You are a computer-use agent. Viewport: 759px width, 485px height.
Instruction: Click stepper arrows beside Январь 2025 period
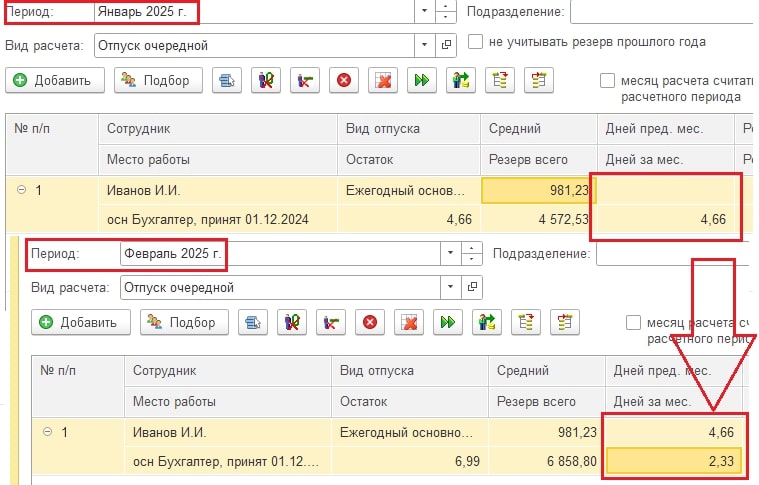click(x=446, y=11)
